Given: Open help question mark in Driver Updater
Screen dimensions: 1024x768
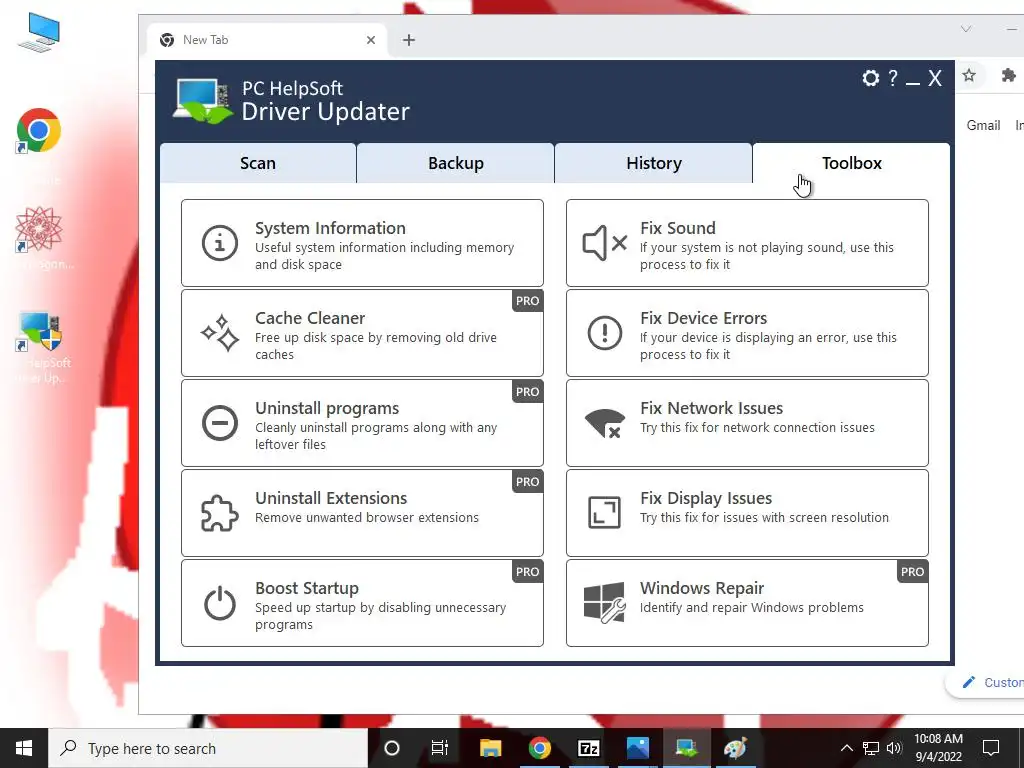Looking at the screenshot, I should pyautogui.click(x=893, y=78).
